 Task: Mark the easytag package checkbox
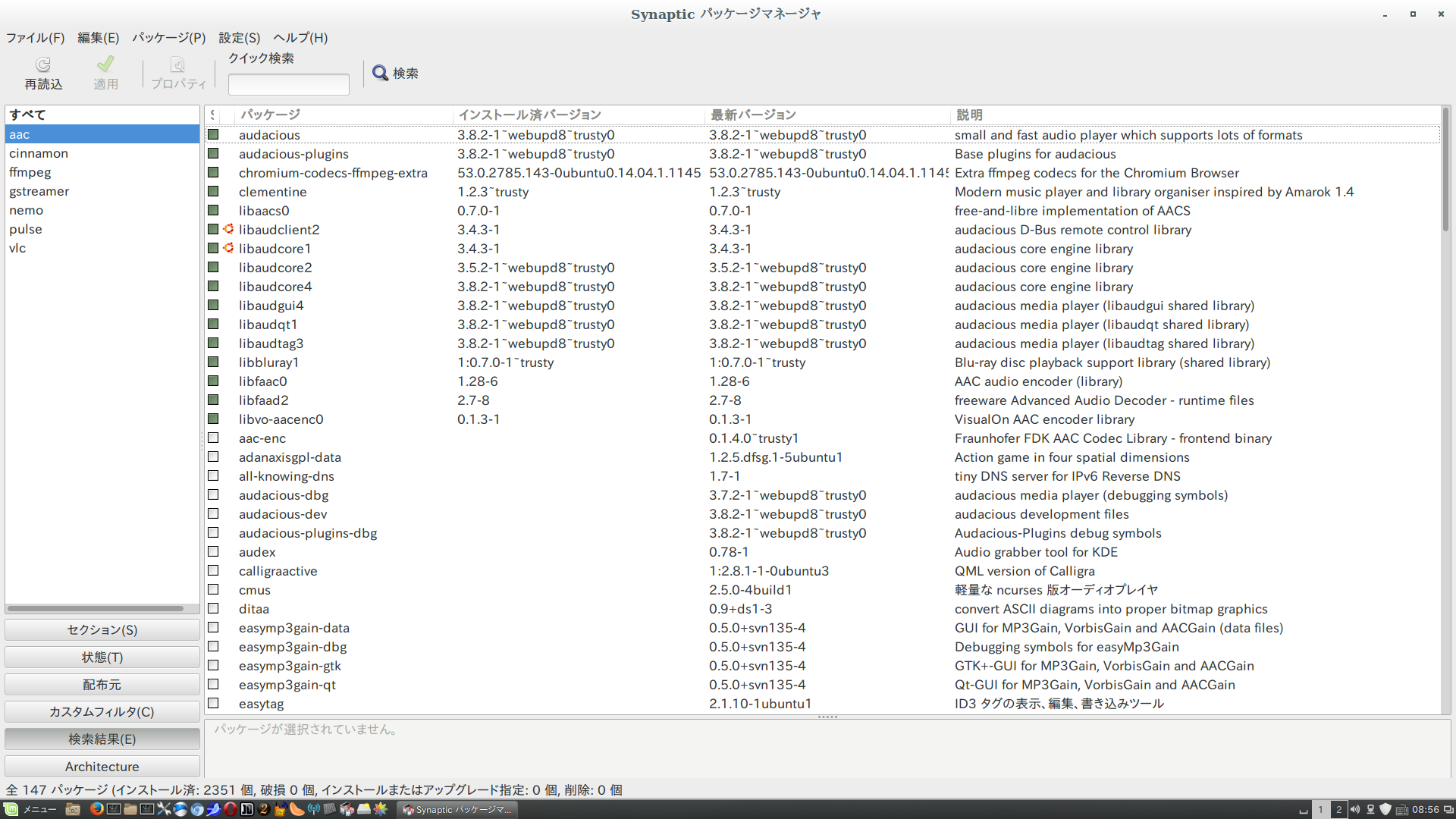point(213,703)
